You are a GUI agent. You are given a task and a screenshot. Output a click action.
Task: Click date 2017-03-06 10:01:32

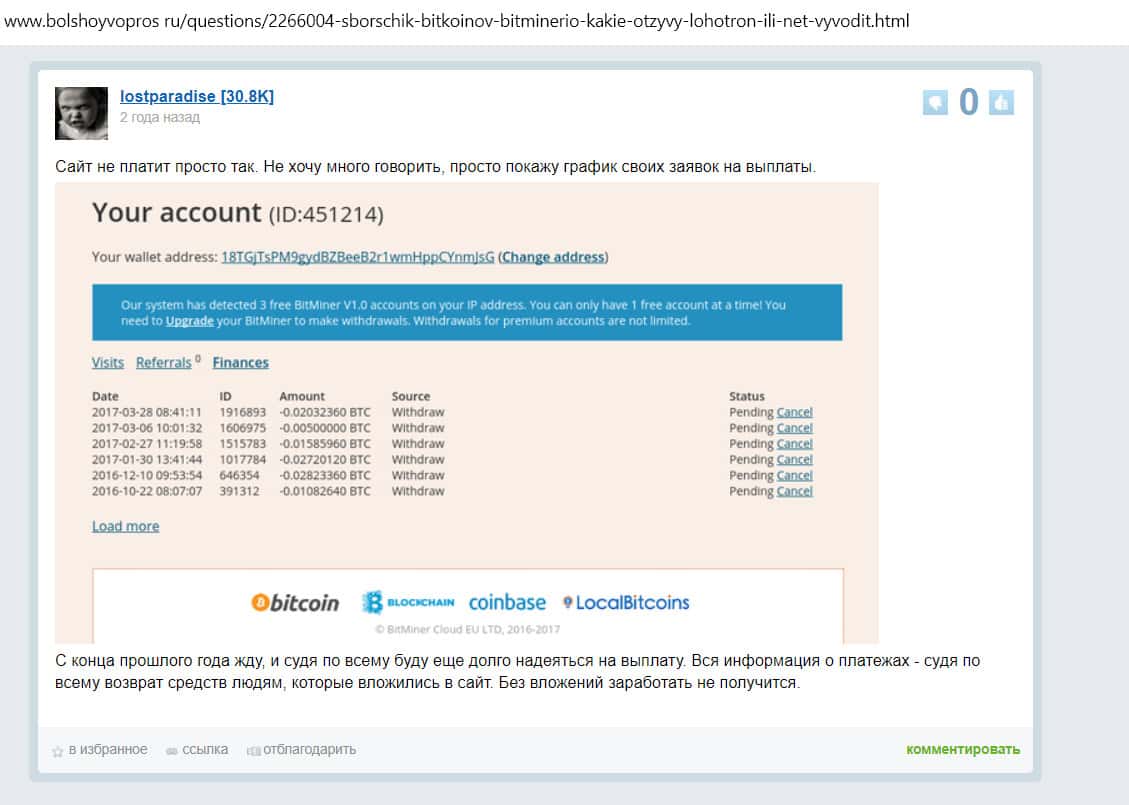[147, 428]
